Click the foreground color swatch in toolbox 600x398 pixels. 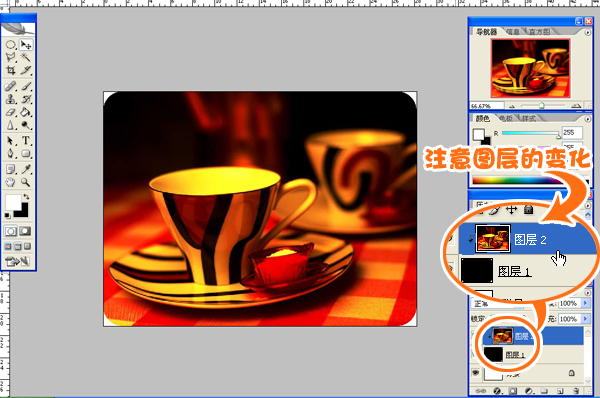pyautogui.click(x=13, y=202)
